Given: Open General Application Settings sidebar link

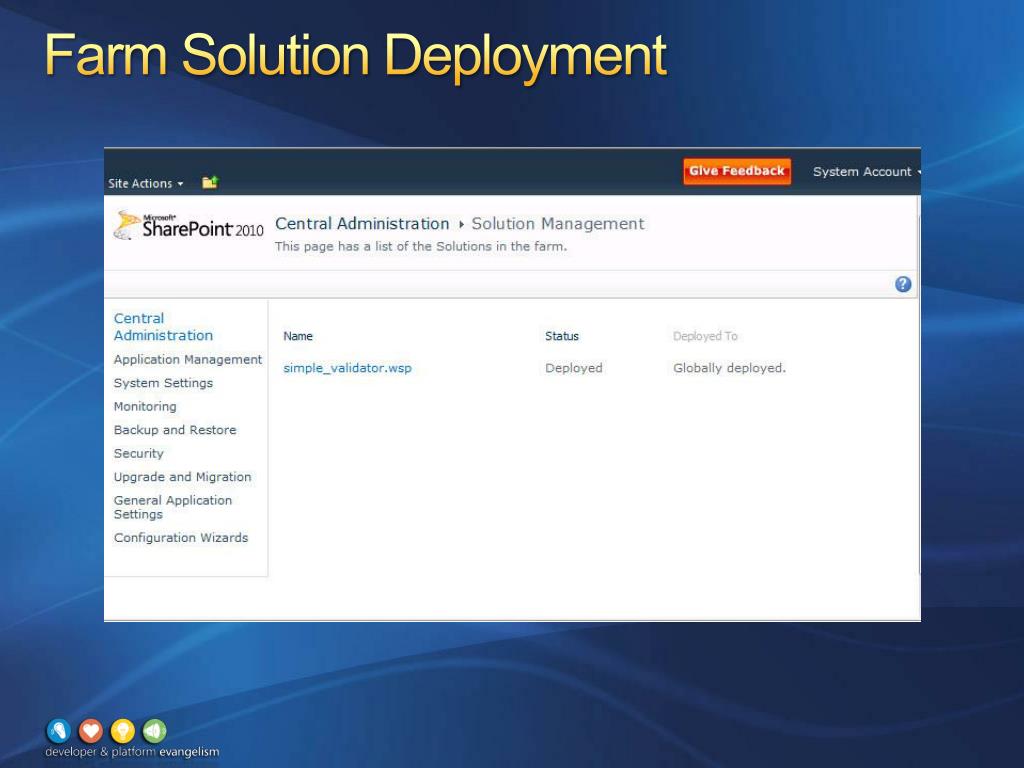Looking at the screenshot, I should [172, 507].
